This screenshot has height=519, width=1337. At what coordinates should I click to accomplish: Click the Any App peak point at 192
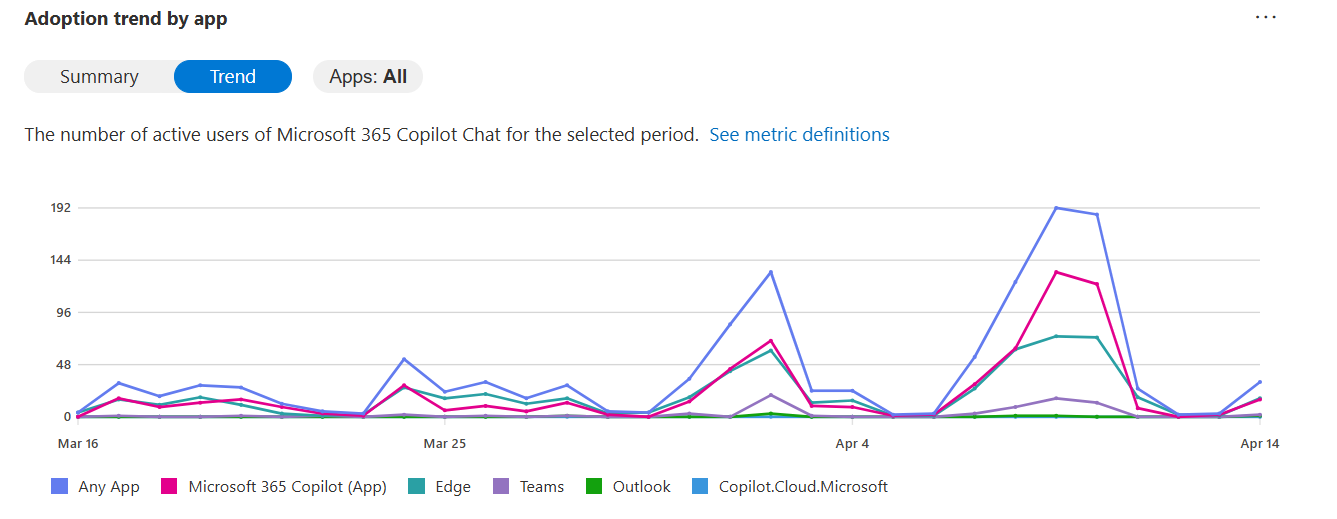click(x=1056, y=208)
